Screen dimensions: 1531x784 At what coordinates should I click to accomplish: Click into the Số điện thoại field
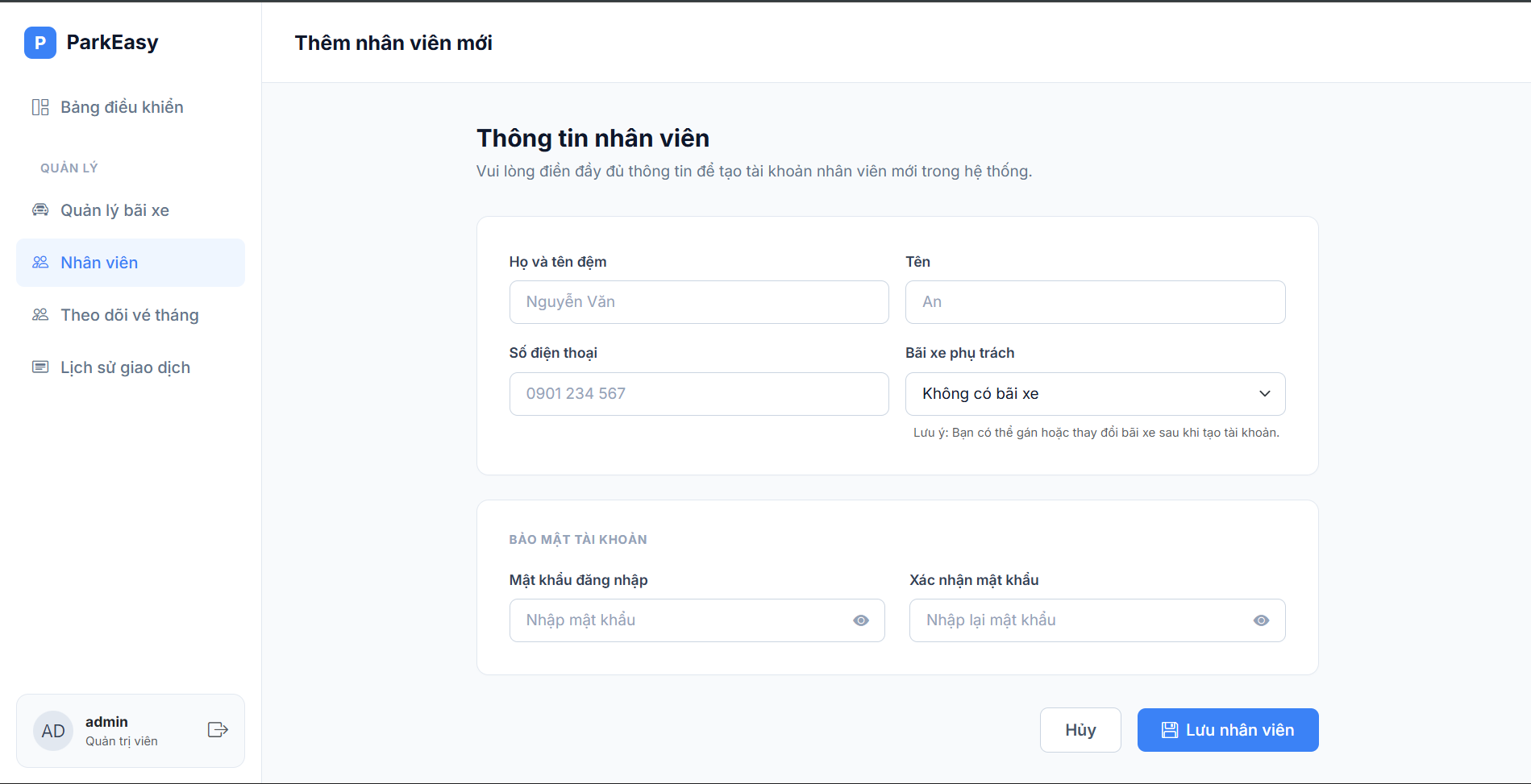tap(698, 394)
